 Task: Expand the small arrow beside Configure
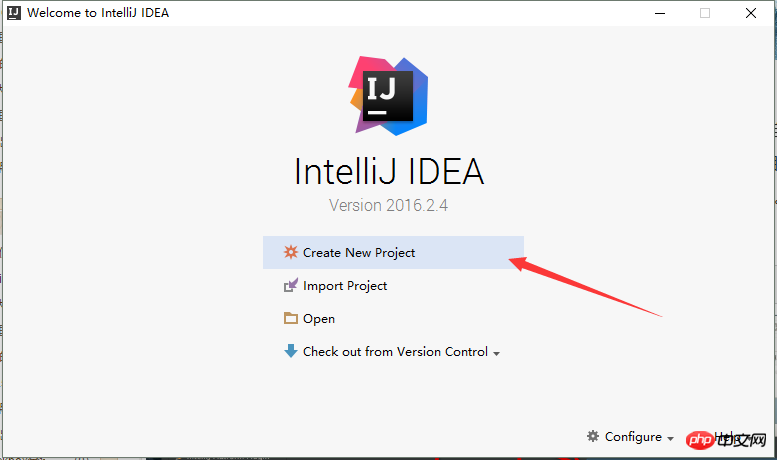point(670,439)
